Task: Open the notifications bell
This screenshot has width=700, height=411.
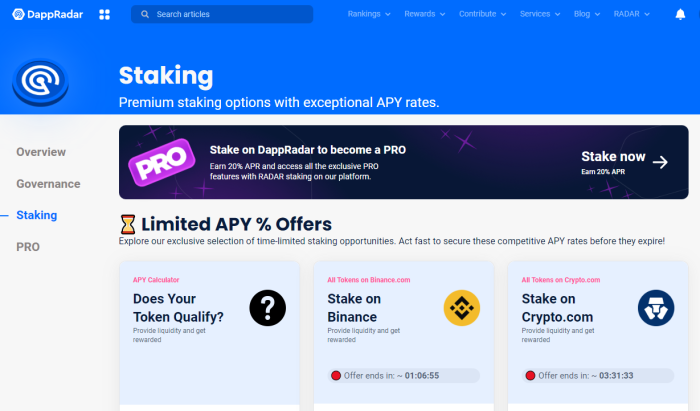Action: 680,14
